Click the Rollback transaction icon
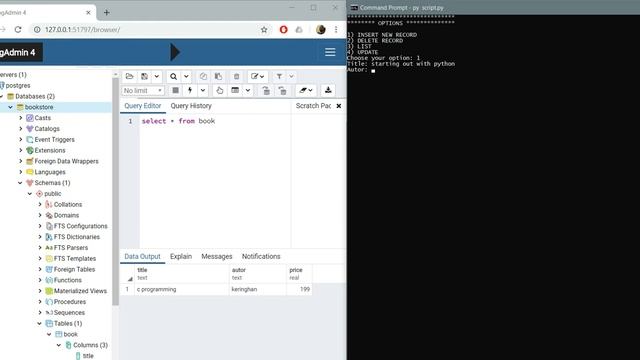Viewport: 640px width, 360px height. (x=282, y=90)
